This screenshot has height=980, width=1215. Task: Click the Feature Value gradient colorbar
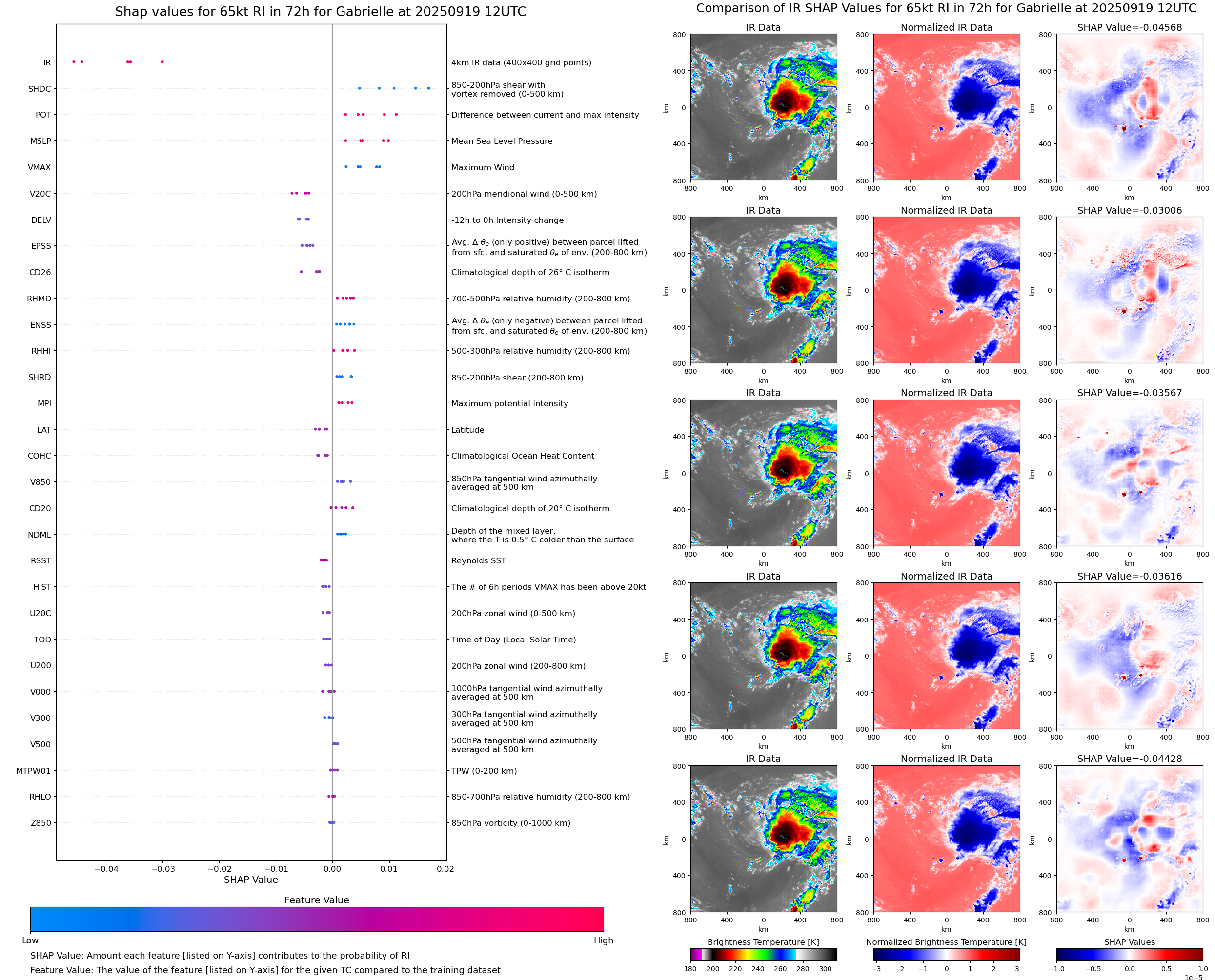tap(317, 919)
